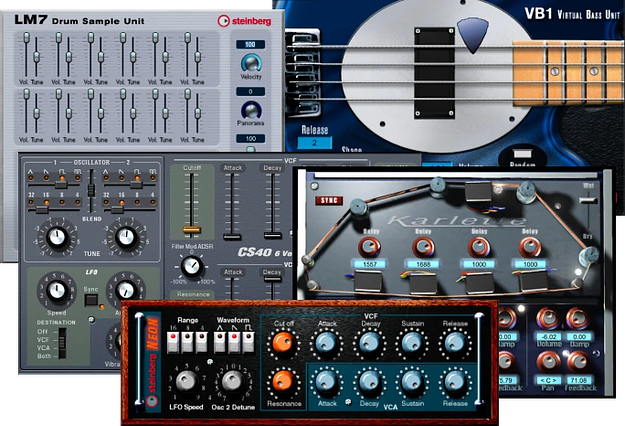
Task: Click the LM7 value field showing 100 above Velocity
Action: [x=250, y=44]
